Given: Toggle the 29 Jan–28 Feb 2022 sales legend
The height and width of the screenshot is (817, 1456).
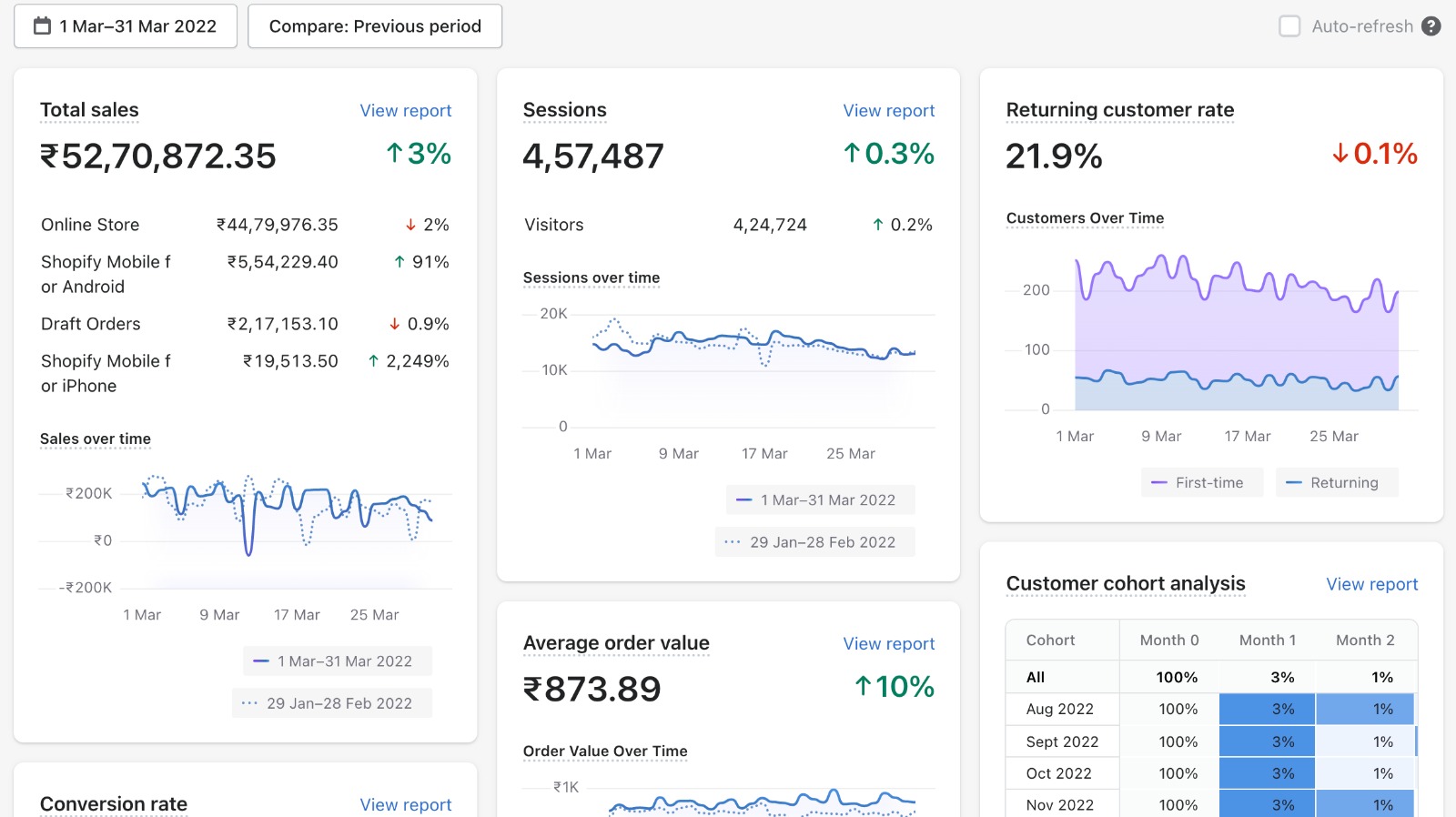Looking at the screenshot, I should pyautogui.click(x=331, y=703).
